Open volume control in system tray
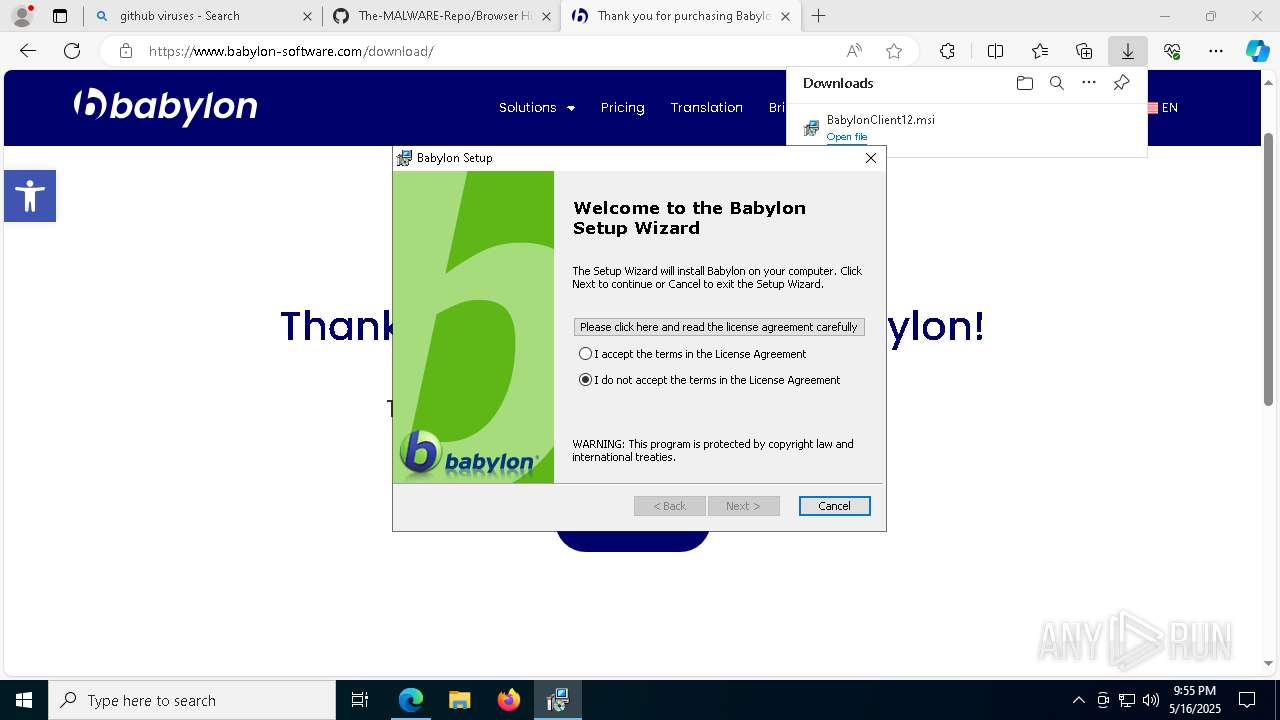 point(1151,700)
